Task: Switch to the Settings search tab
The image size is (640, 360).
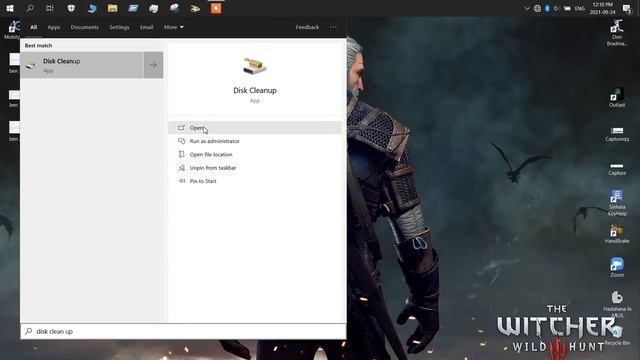Action: pyautogui.click(x=119, y=27)
